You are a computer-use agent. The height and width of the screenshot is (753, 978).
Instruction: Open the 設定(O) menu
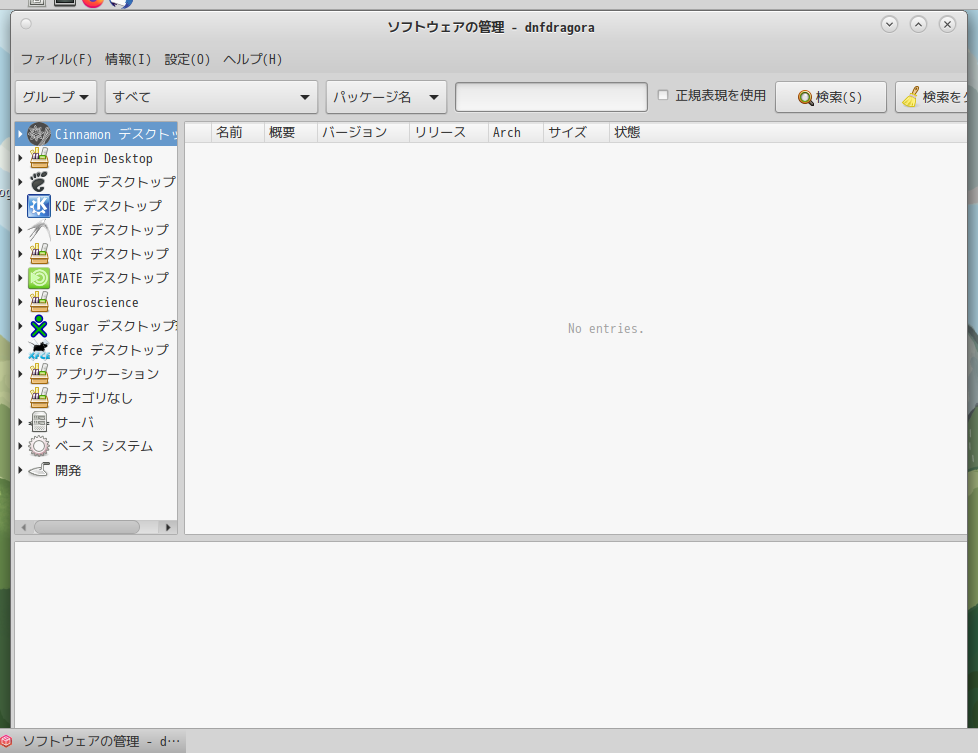pyautogui.click(x=187, y=59)
